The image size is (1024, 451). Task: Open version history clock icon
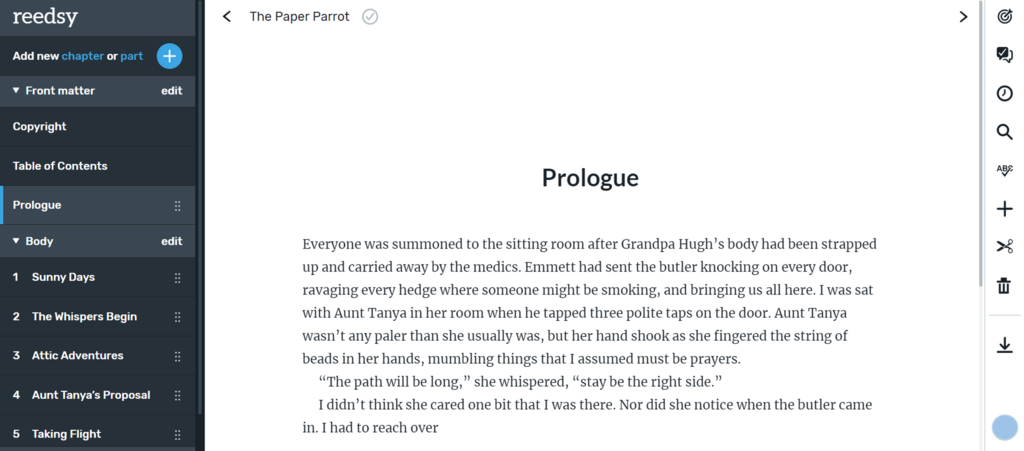pyautogui.click(x=1004, y=93)
